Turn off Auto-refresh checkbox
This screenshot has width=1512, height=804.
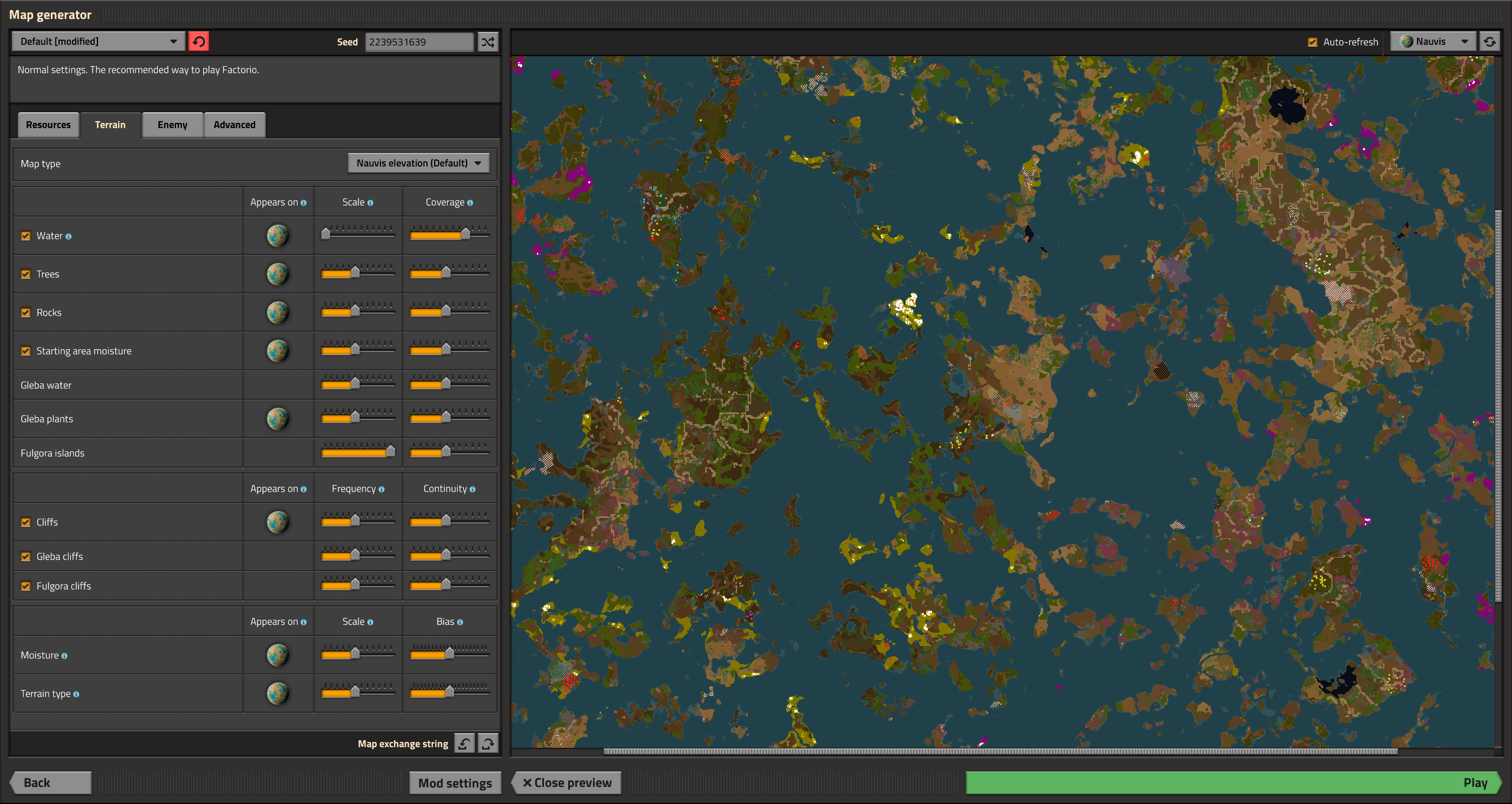pyautogui.click(x=1312, y=42)
